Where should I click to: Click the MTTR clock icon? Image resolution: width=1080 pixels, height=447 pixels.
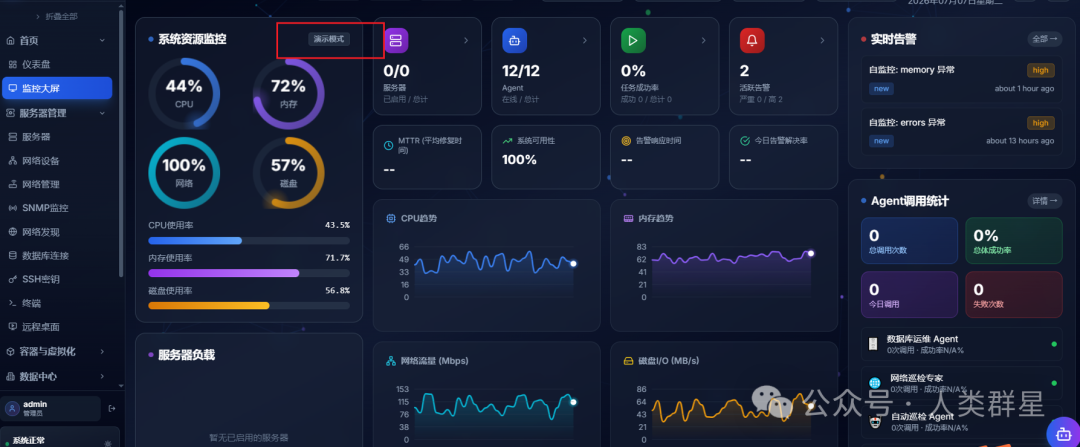(x=389, y=145)
